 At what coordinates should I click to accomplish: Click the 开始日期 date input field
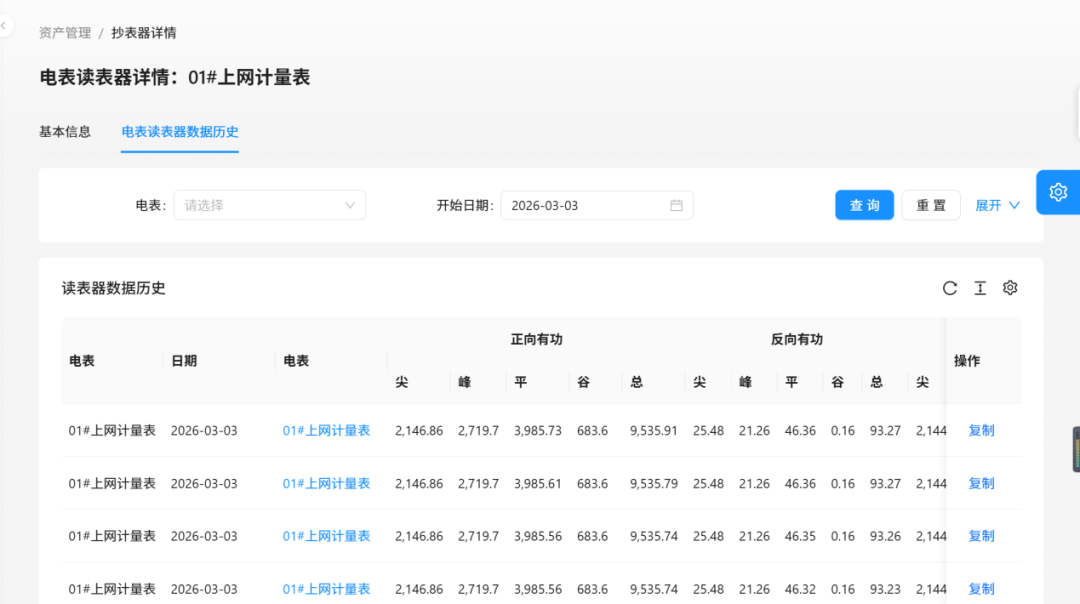click(585, 205)
